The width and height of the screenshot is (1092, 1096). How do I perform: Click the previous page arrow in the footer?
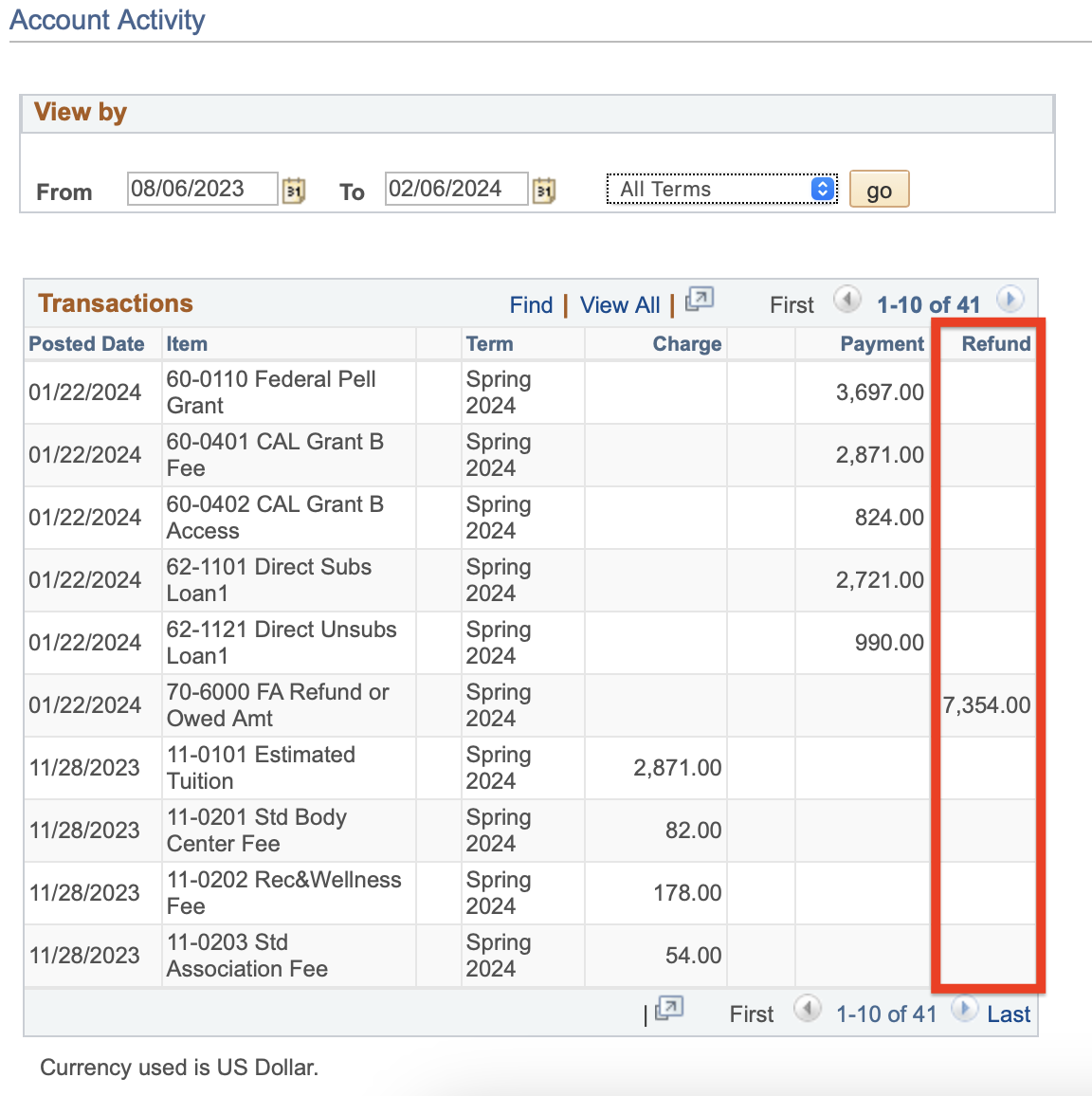[x=808, y=1009]
